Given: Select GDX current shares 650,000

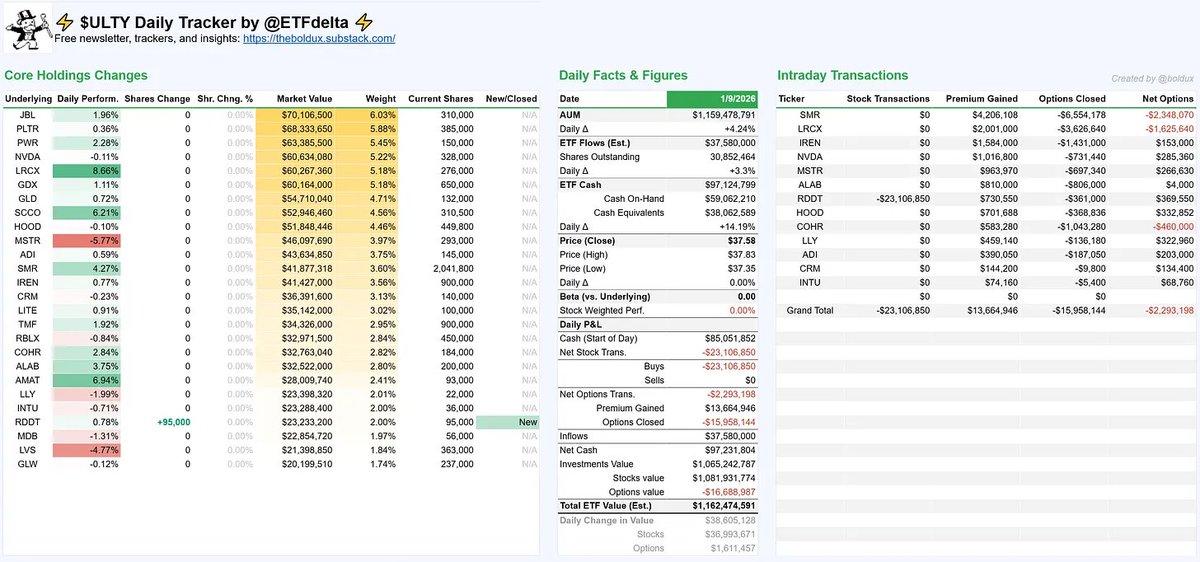Looking at the screenshot, I should click(x=456, y=186).
